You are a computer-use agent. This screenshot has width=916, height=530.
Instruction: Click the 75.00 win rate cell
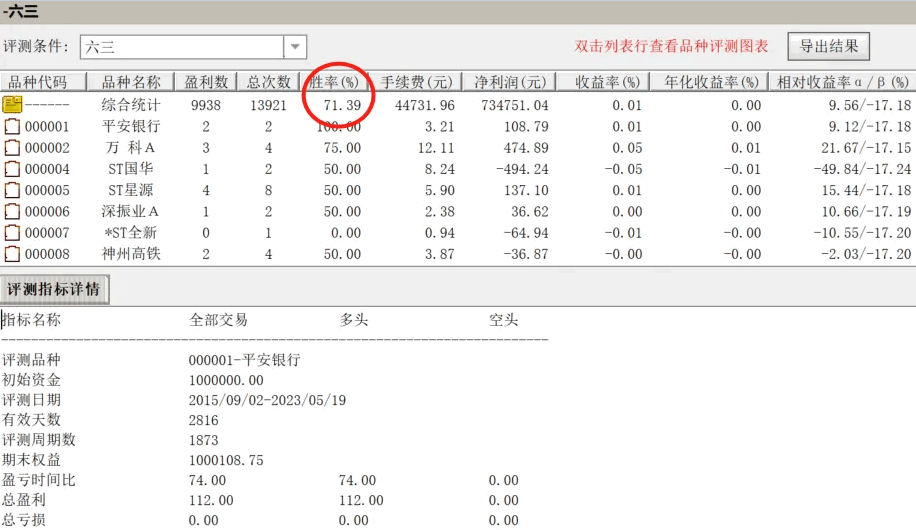(x=342, y=148)
